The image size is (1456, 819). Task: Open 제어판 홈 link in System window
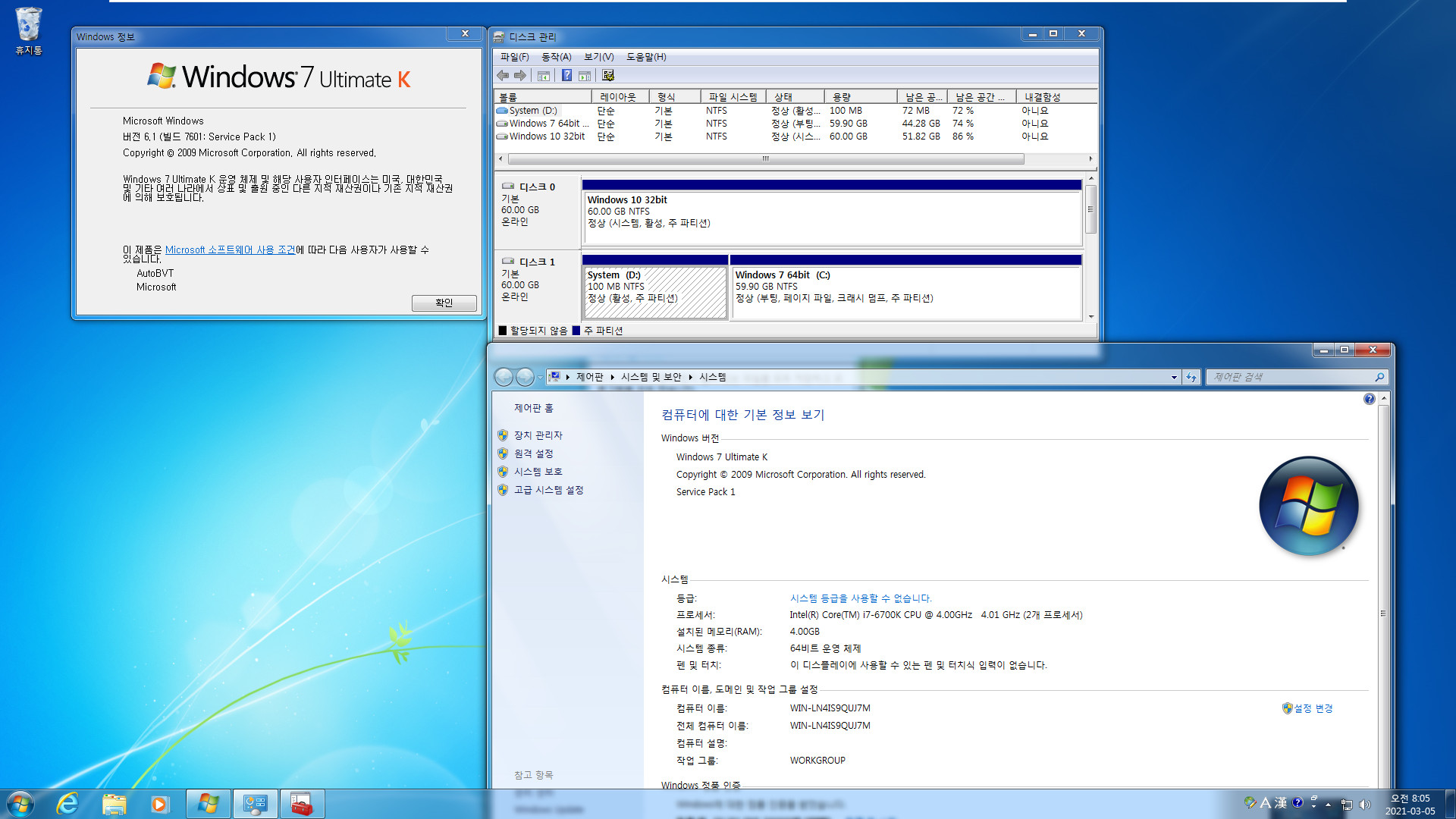(534, 408)
